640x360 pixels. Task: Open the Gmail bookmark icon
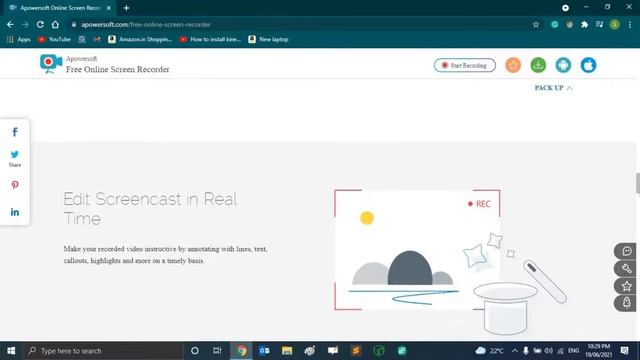click(x=97, y=39)
